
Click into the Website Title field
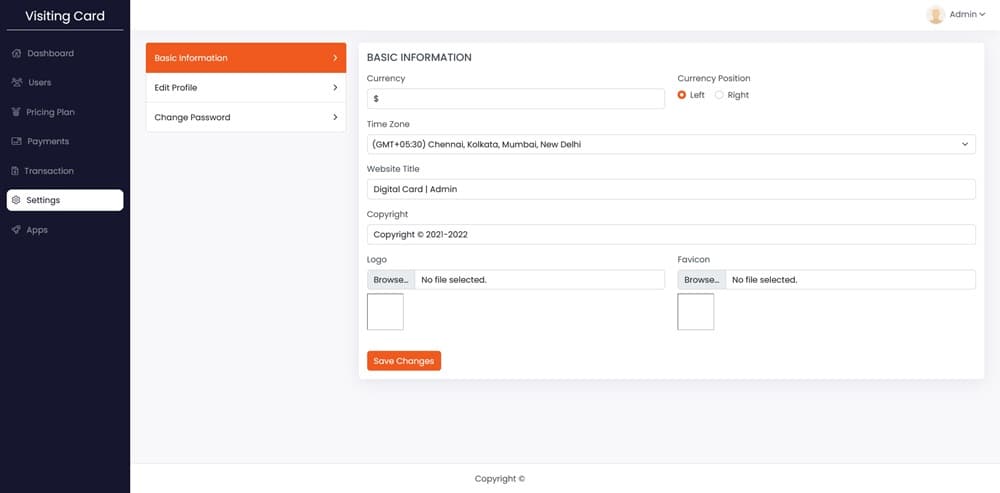pos(670,189)
